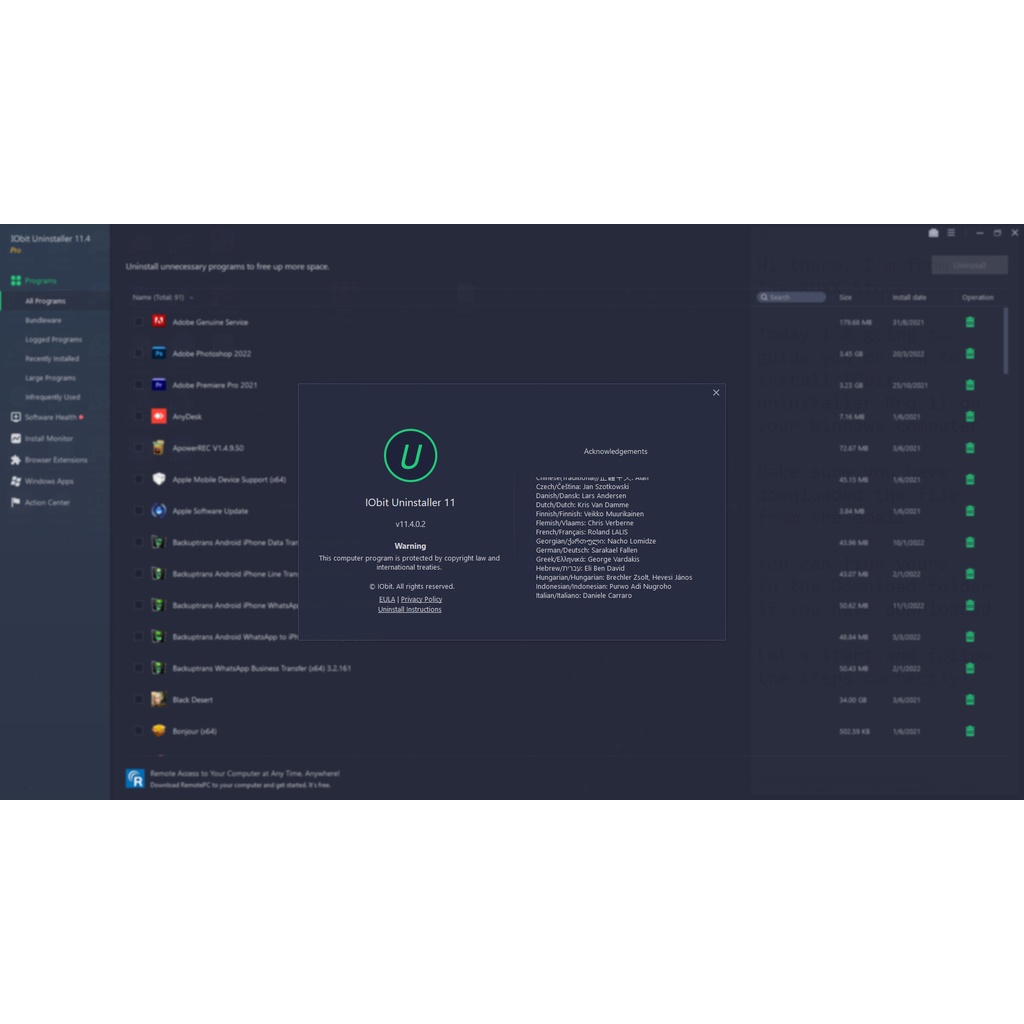Viewport: 1024px width, 1024px height.
Task: Click the trash icon for Adobe Premiere Pro 2021
Action: click(x=970, y=385)
